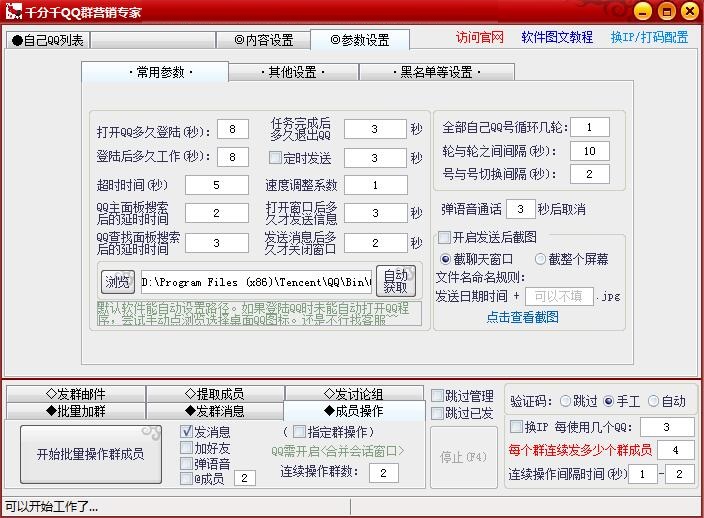
Task: Click the 速度调整系数 field
Action: tap(376, 185)
